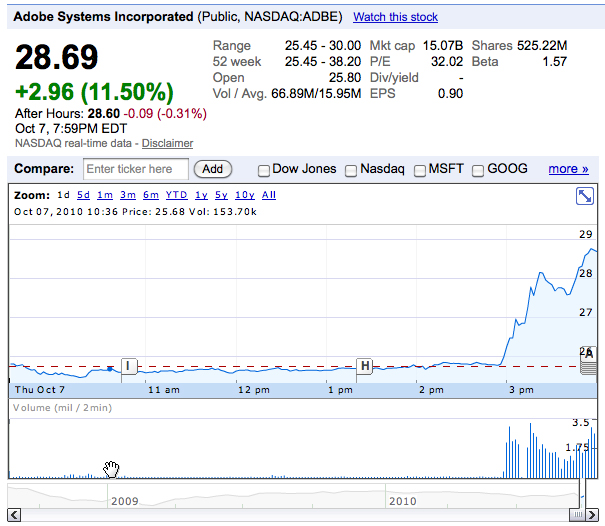Image resolution: width=605 pixels, height=526 pixels.
Task: Click the Adobe Systems Incorporated heading
Action: 103,17
